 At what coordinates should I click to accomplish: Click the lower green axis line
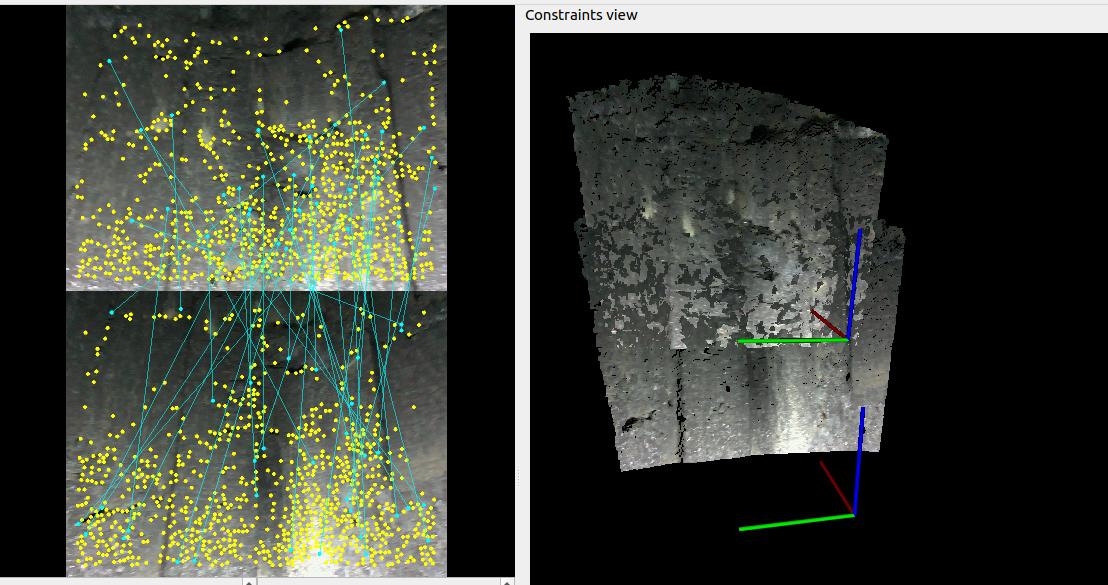point(795,521)
